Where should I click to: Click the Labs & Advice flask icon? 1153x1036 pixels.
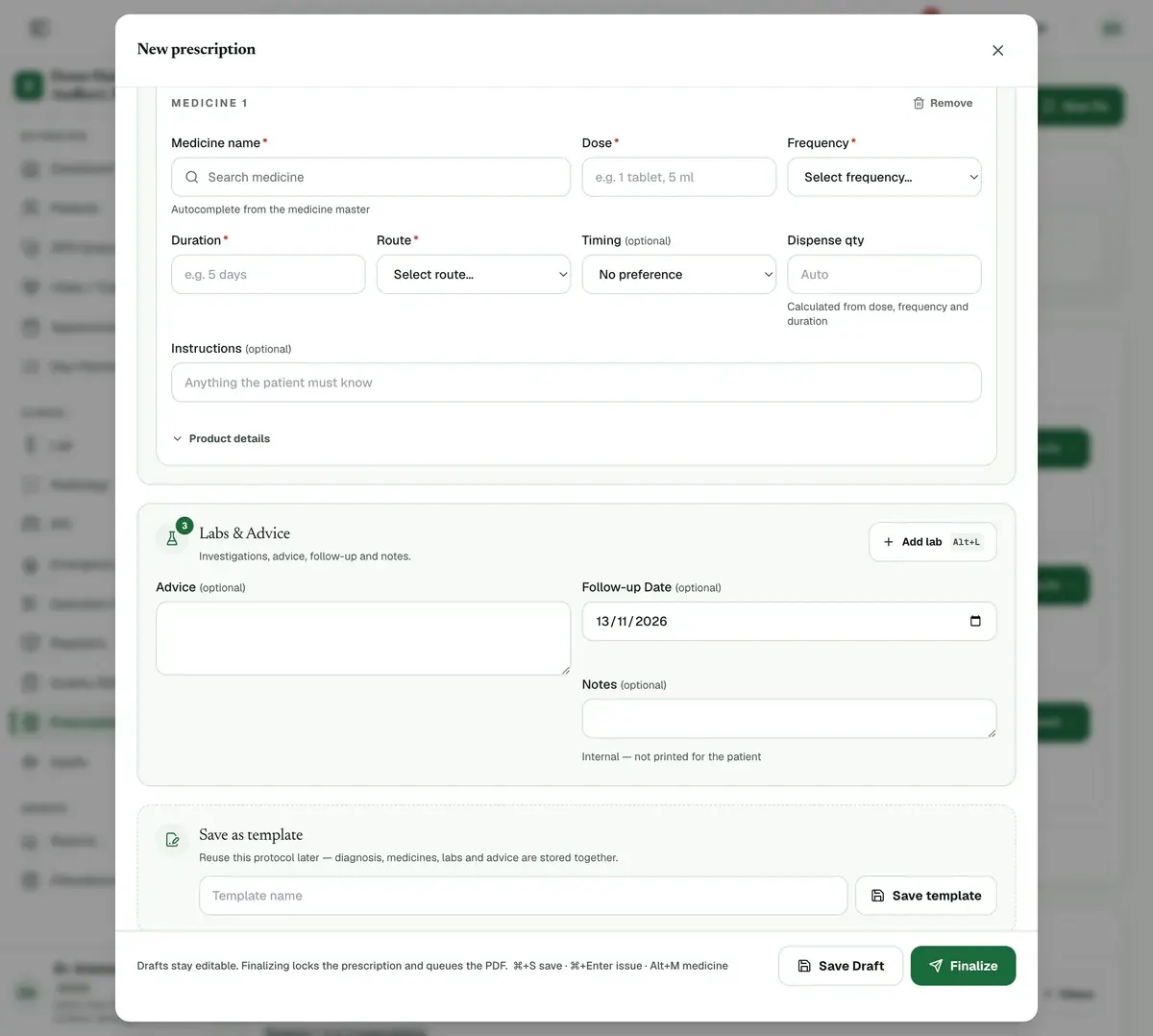pyautogui.click(x=172, y=538)
